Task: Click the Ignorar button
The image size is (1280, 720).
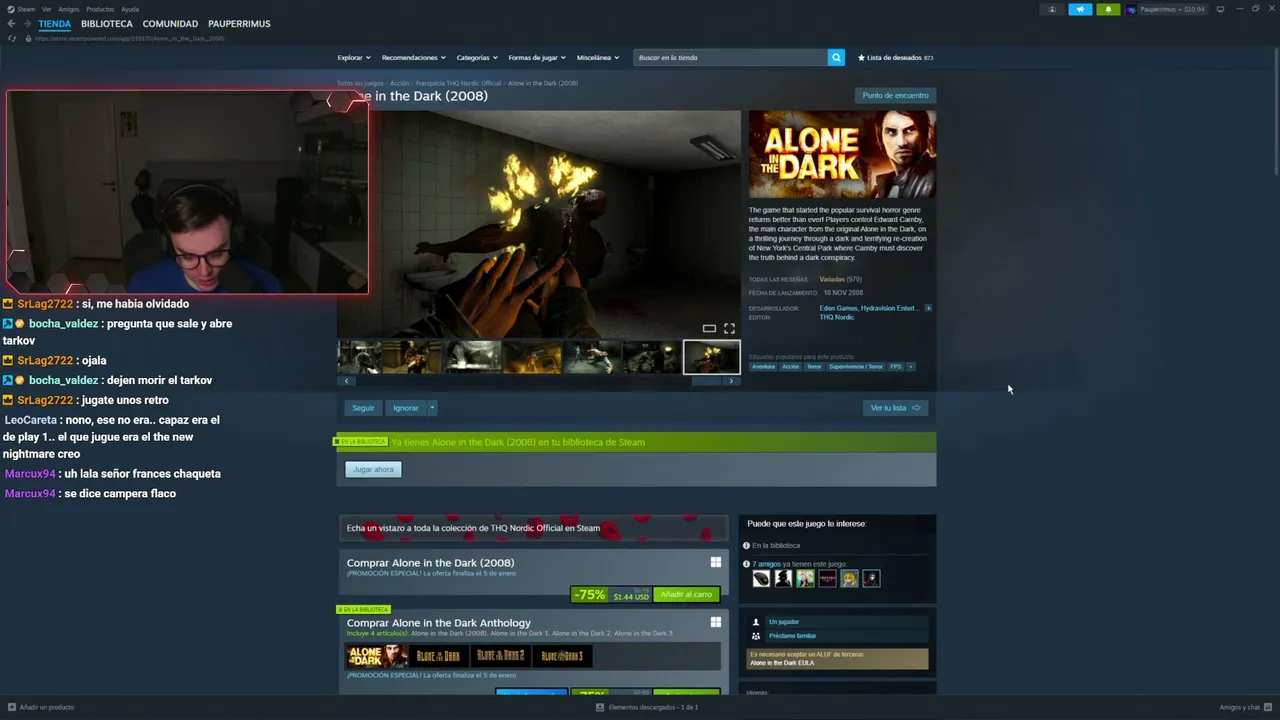Action: (x=406, y=408)
